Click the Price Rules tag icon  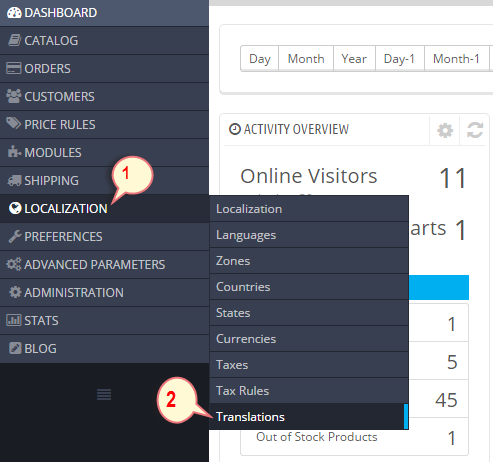(x=14, y=123)
